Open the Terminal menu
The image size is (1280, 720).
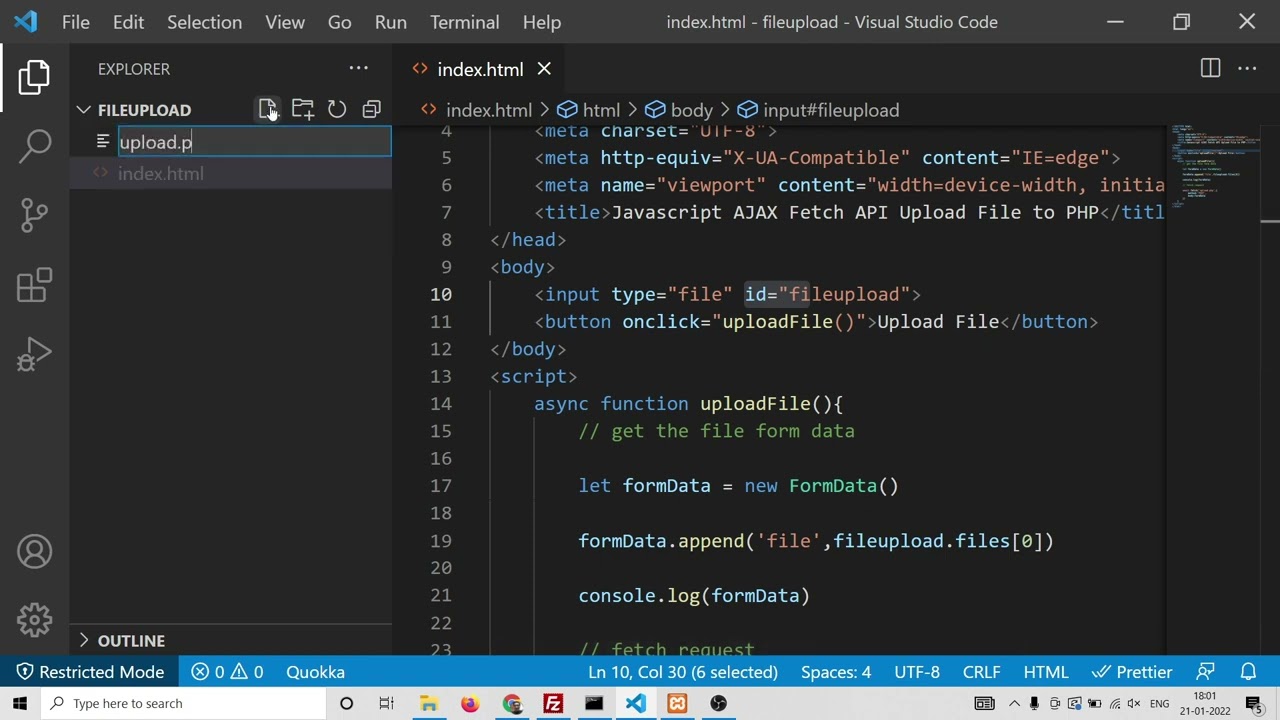464,22
